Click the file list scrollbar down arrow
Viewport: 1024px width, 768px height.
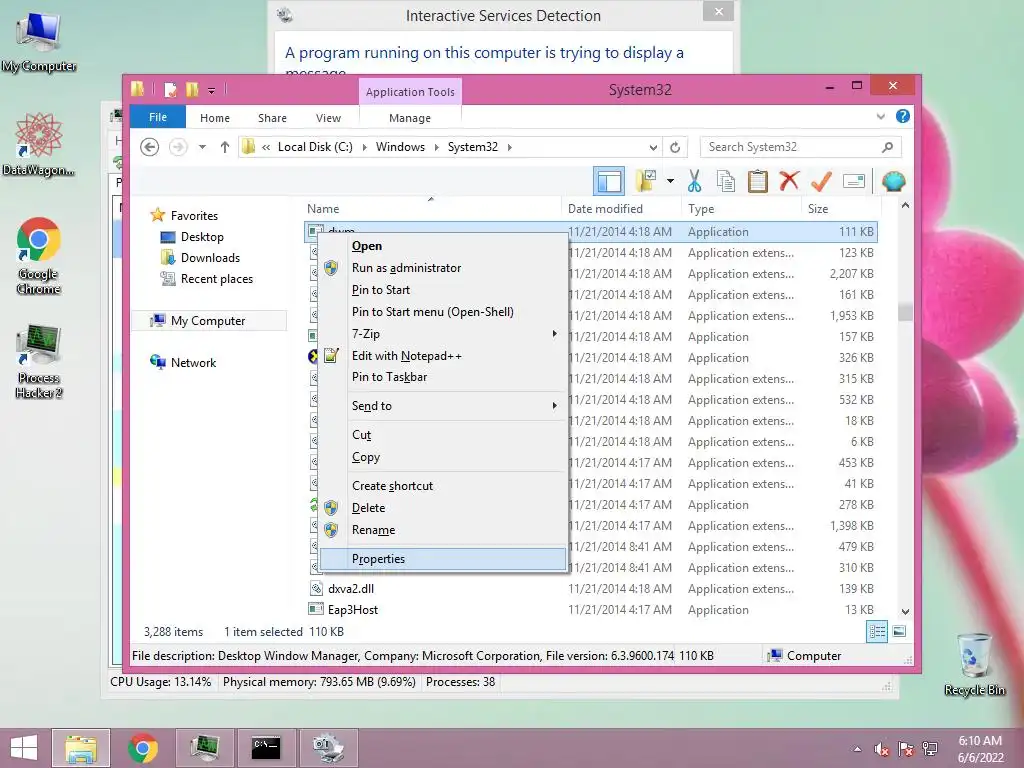(x=905, y=612)
